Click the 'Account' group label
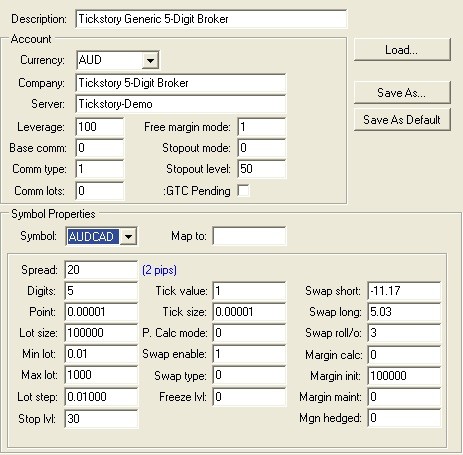 pyautogui.click(x=31, y=39)
